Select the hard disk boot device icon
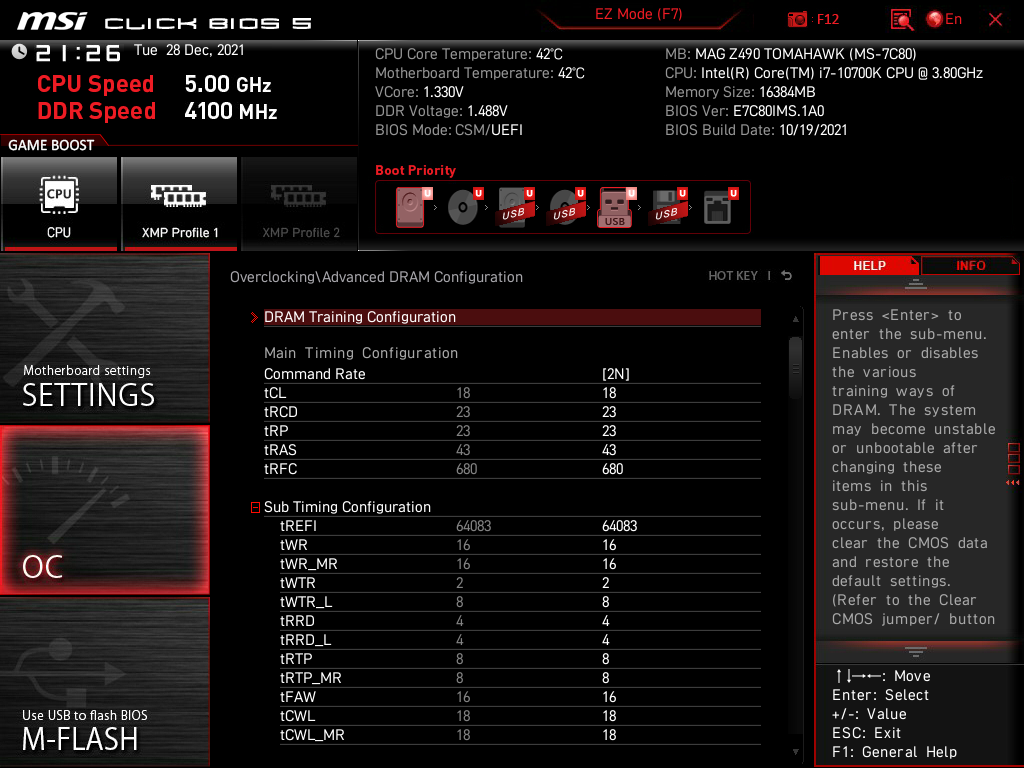 point(413,207)
